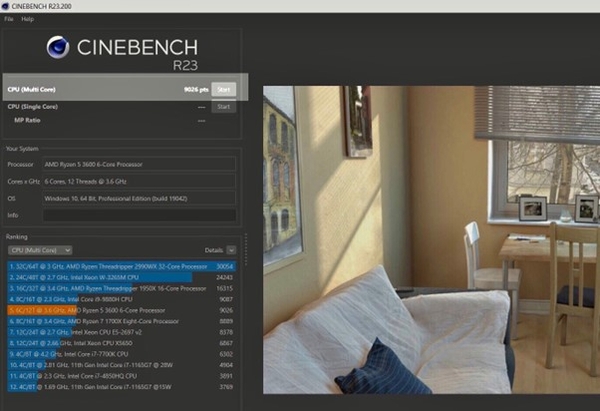Select the Xeon CPU E5-2697 v2 row

120,332
